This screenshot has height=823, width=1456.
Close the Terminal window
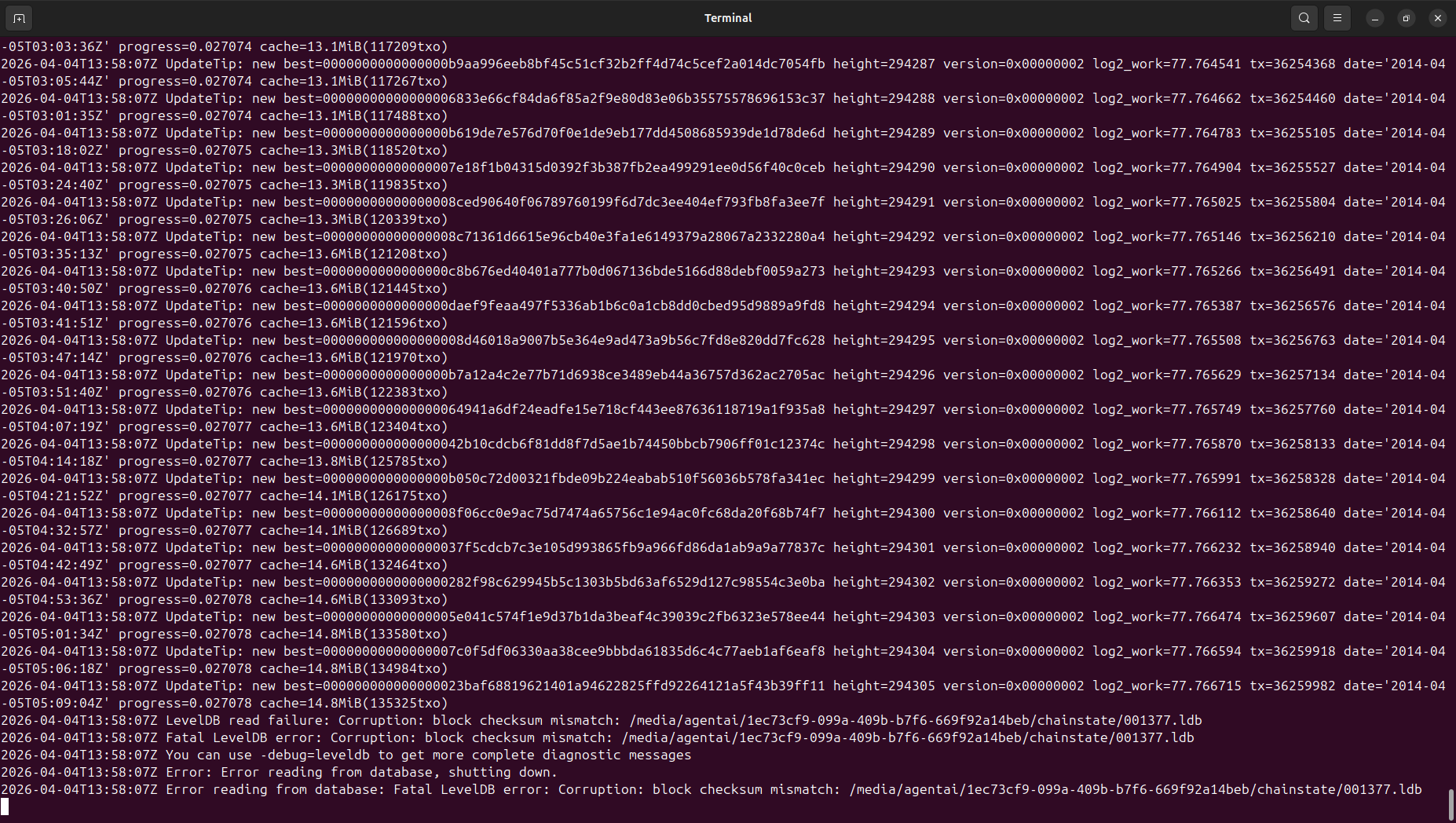(1437, 18)
